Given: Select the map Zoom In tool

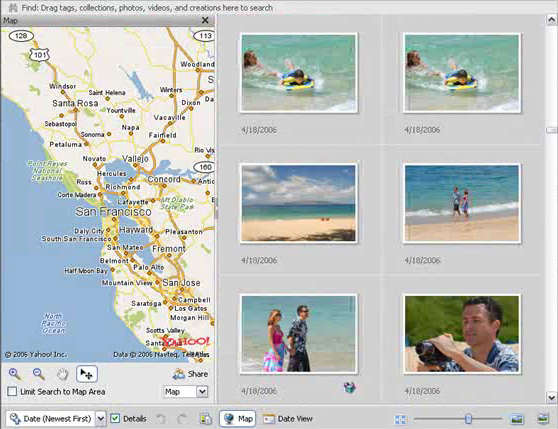Looking at the screenshot, I should (14, 374).
